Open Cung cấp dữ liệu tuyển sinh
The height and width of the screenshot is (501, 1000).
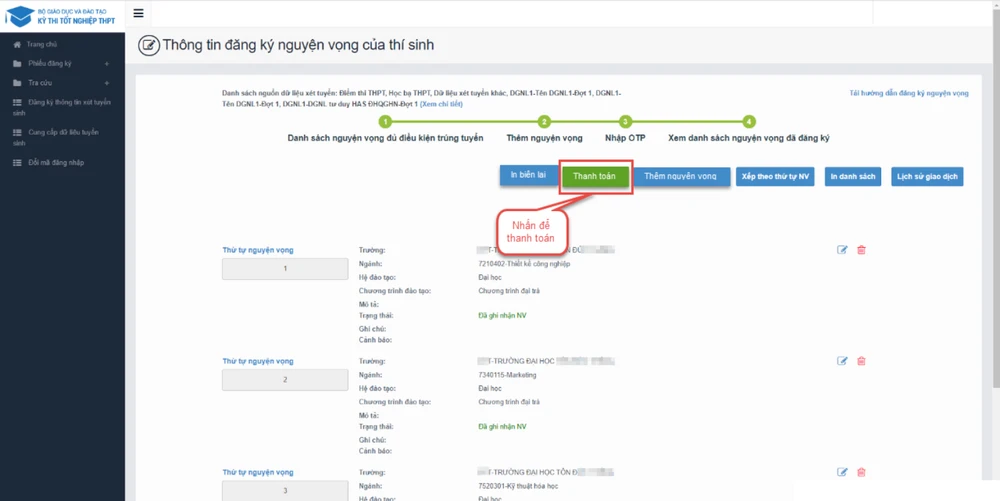click(x=62, y=137)
